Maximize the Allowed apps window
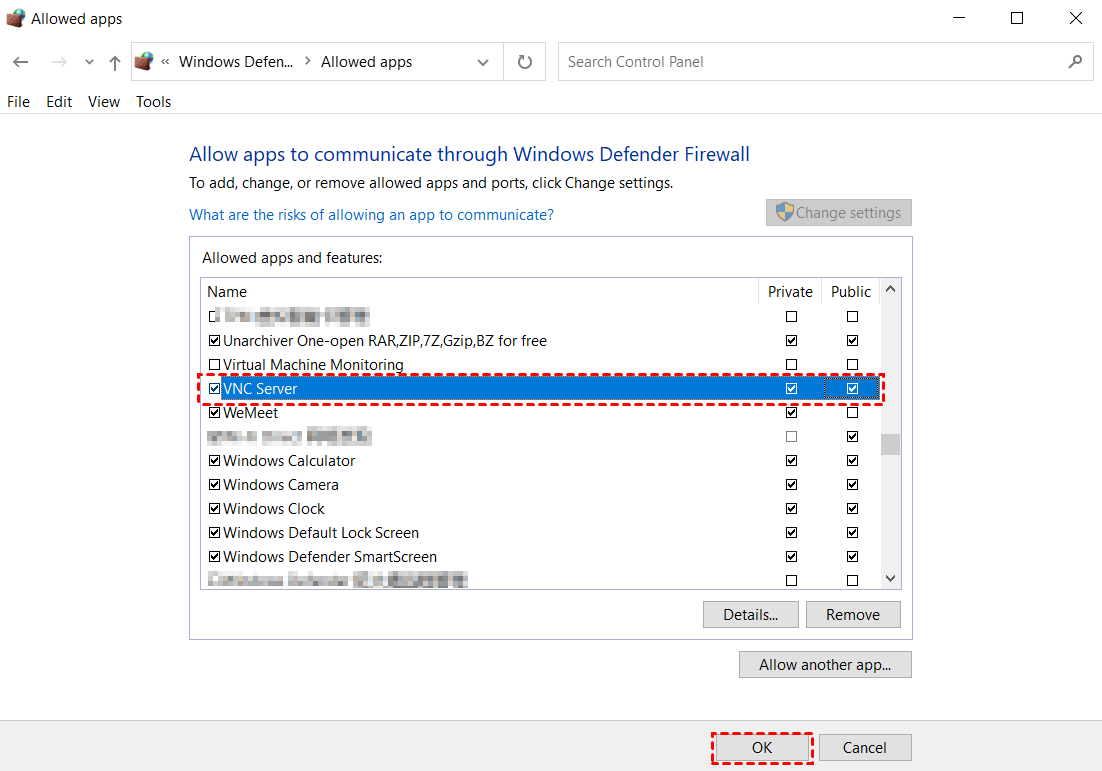The image size is (1102, 771). [x=1017, y=18]
